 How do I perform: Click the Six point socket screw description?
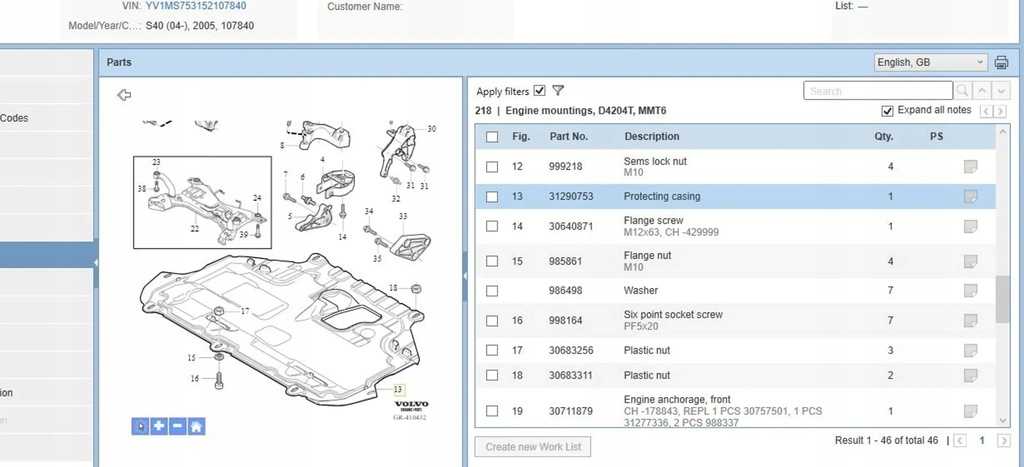[673, 315]
